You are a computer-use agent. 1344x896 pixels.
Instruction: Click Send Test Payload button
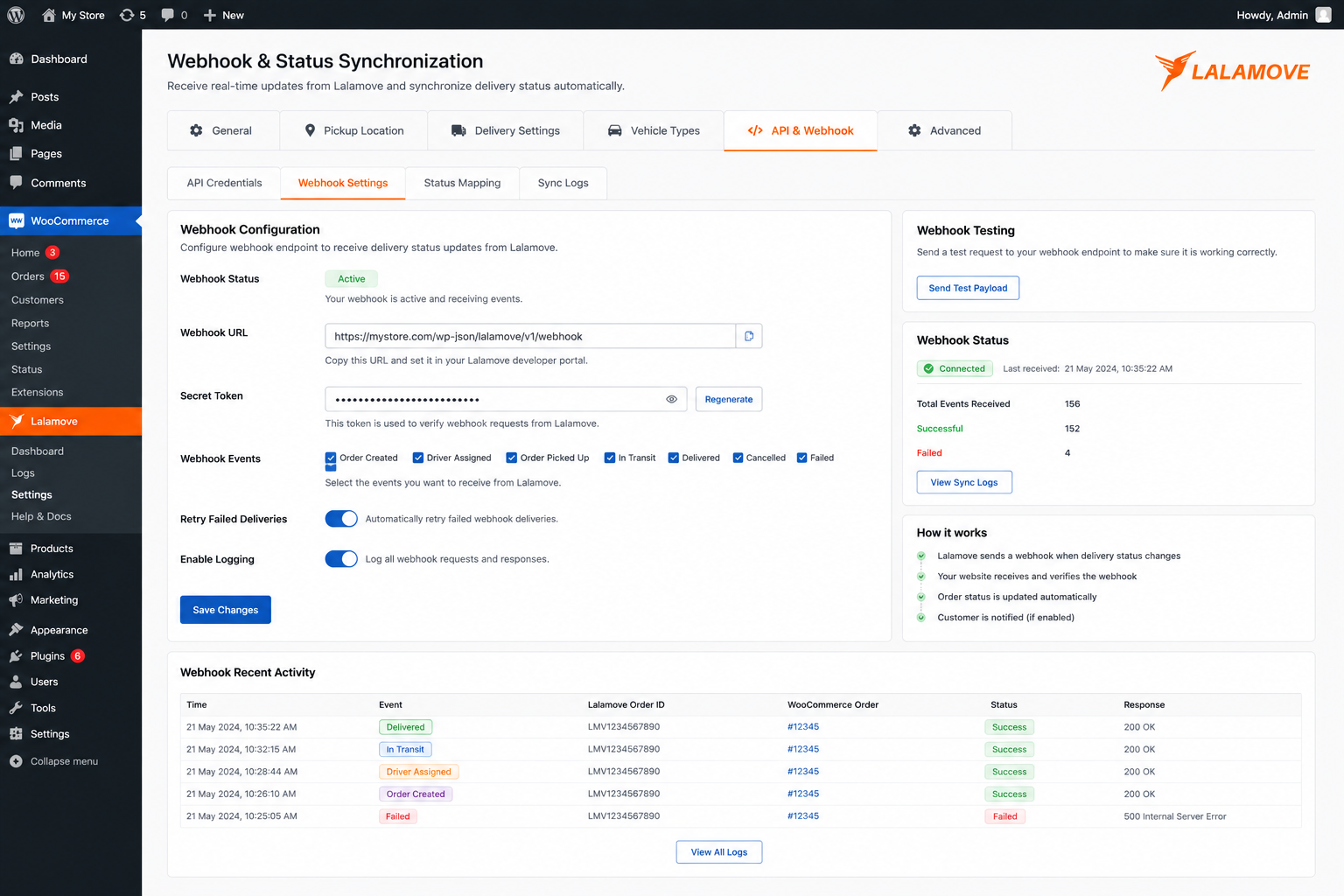968,288
